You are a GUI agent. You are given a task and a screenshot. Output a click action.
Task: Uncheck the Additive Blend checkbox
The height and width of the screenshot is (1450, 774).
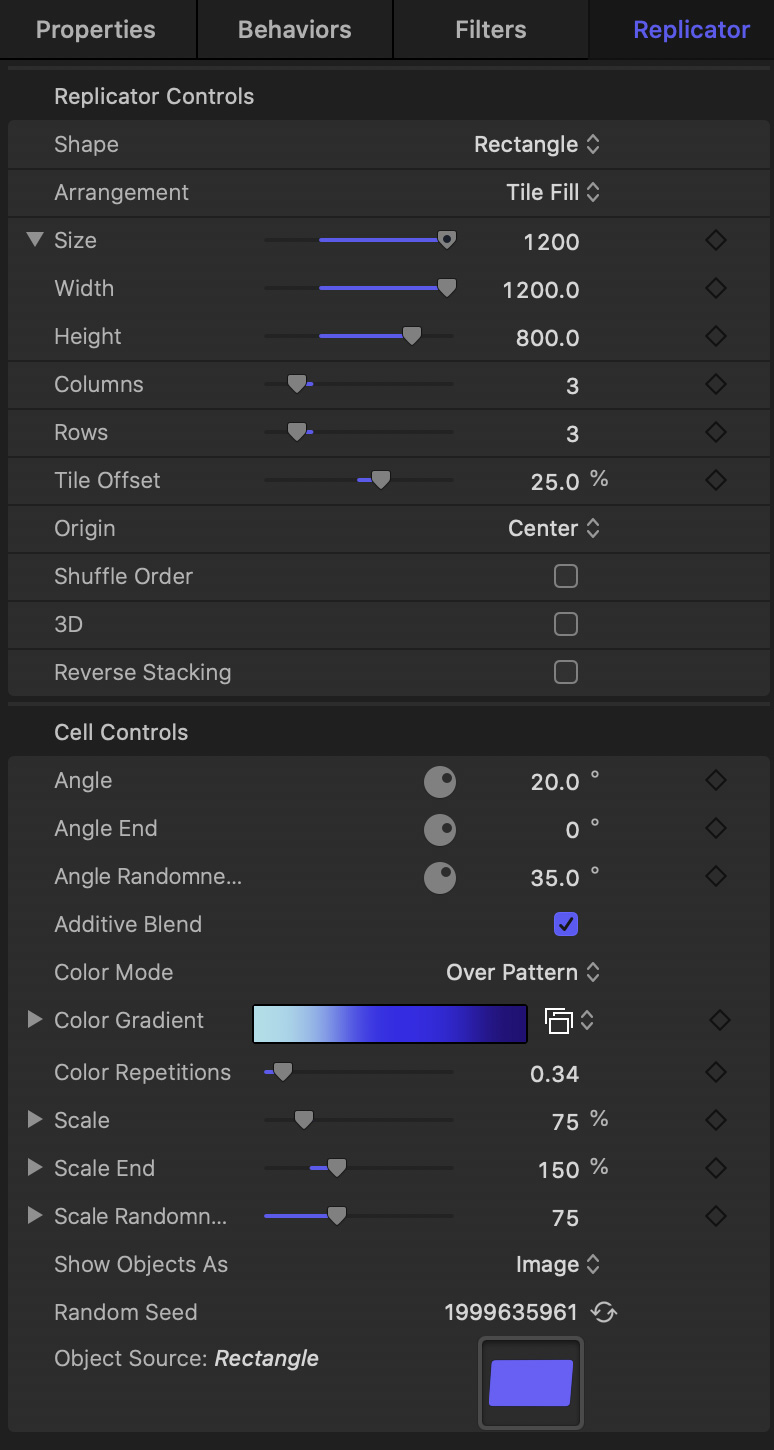pos(566,924)
